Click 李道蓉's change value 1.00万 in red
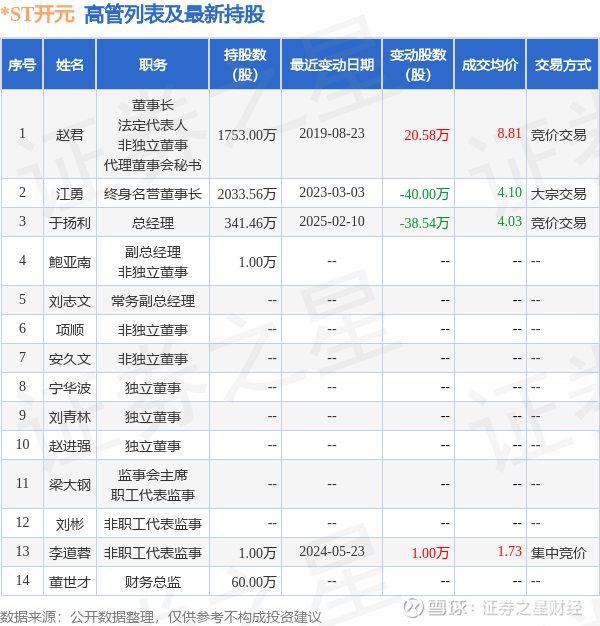Image resolution: width=600 pixels, height=626 pixels. [x=430, y=553]
